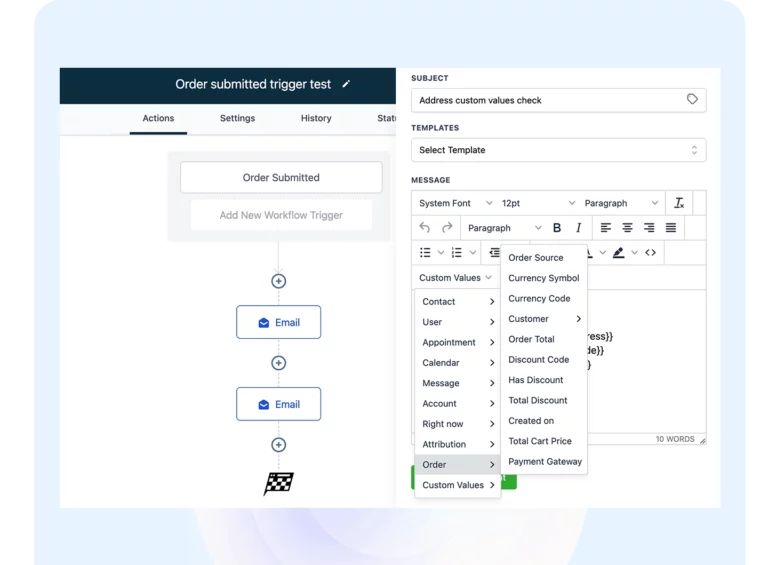Center align the text
Viewport: 768px width, 565px height.
[627, 228]
